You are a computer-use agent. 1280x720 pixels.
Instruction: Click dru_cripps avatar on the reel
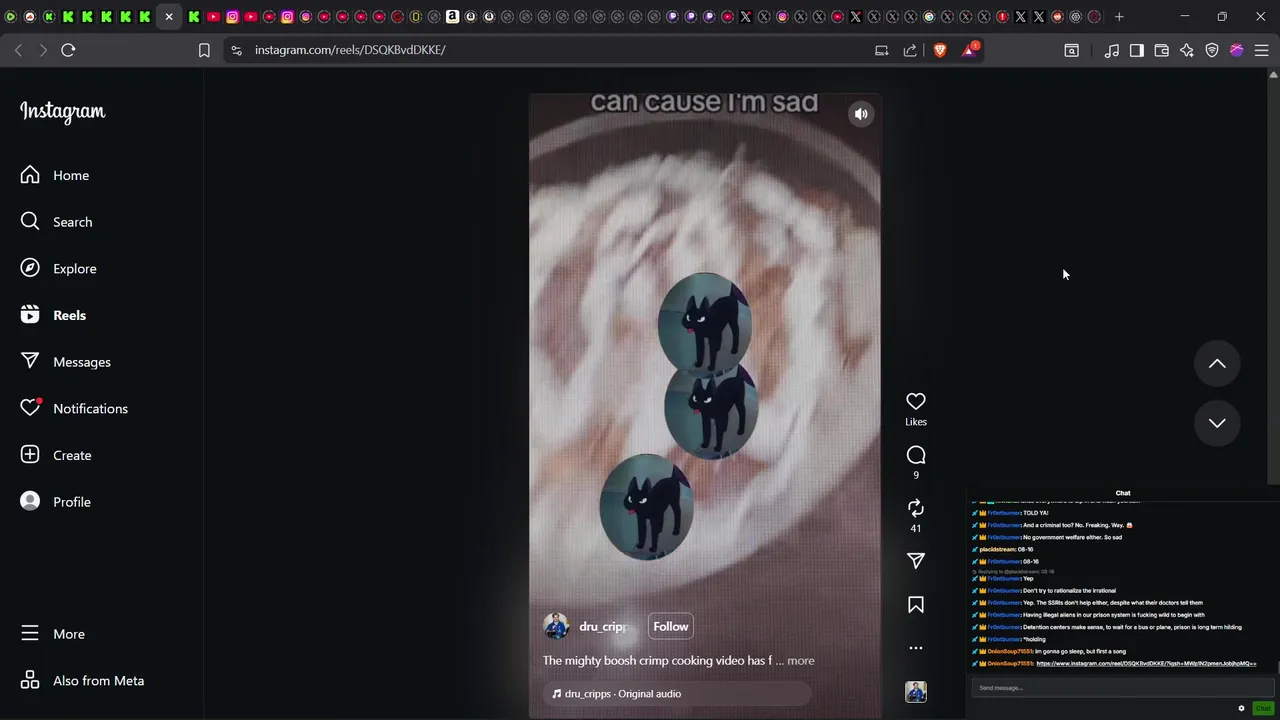click(x=556, y=627)
